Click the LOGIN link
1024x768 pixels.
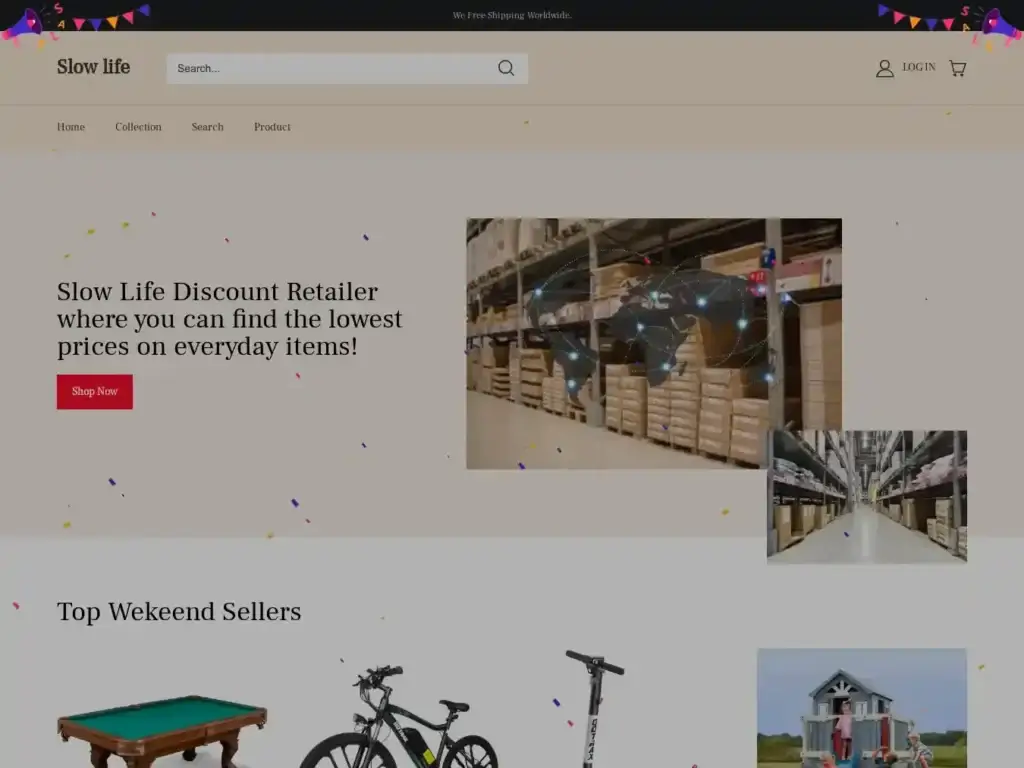tap(918, 67)
